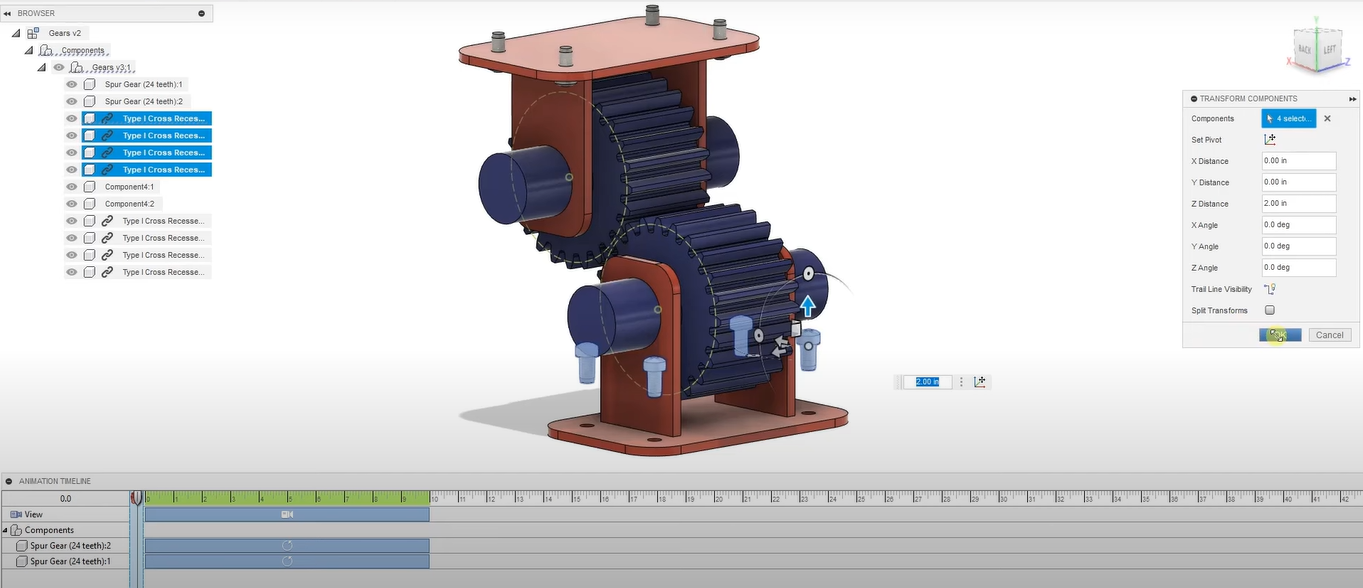Click the Z Distance input field
Image resolution: width=1363 pixels, height=588 pixels.
tap(1298, 204)
